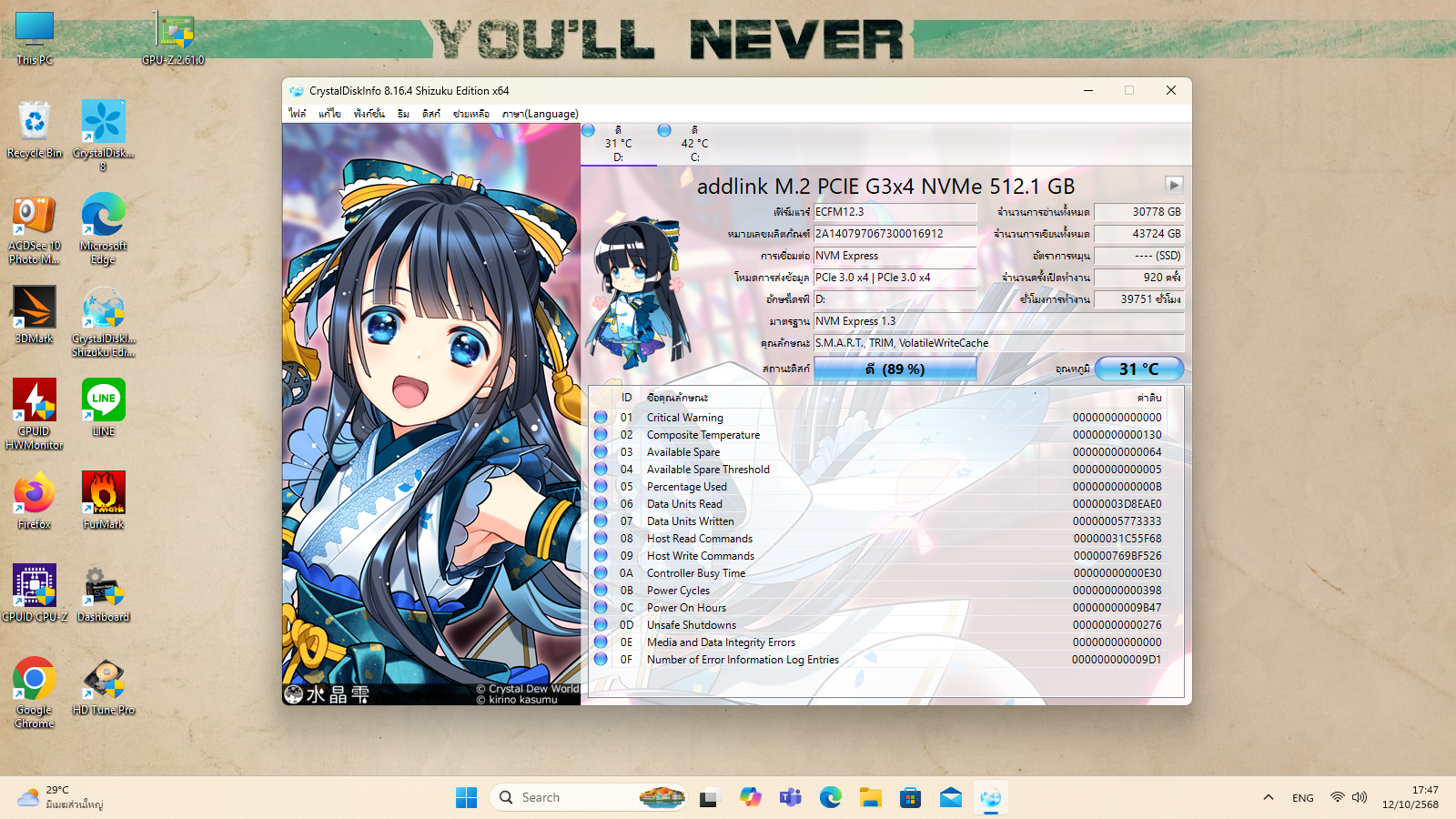Open the ภาษา(Language) menu
The height and width of the screenshot is (819, 1456).
coord(540,114)
